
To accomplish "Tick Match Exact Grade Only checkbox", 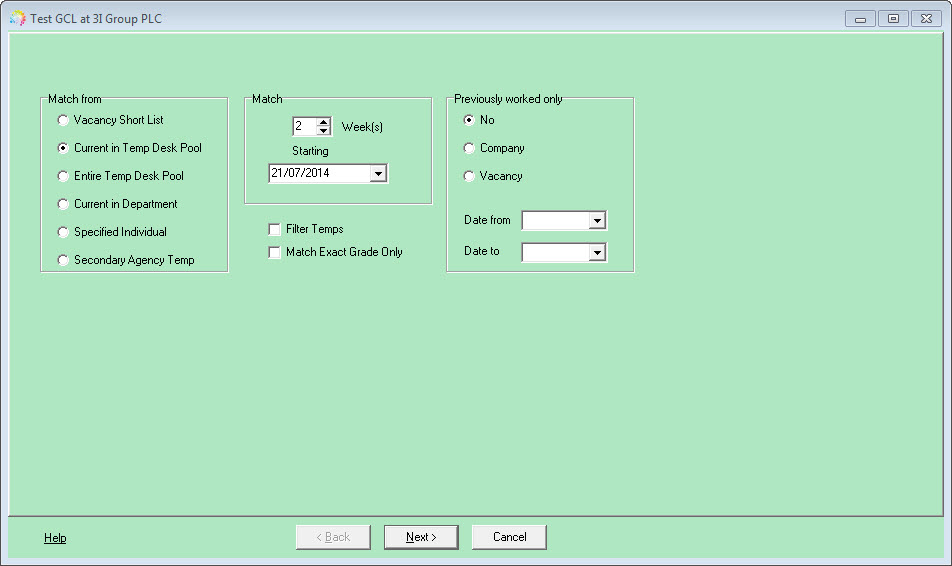I will click(274, 253).
